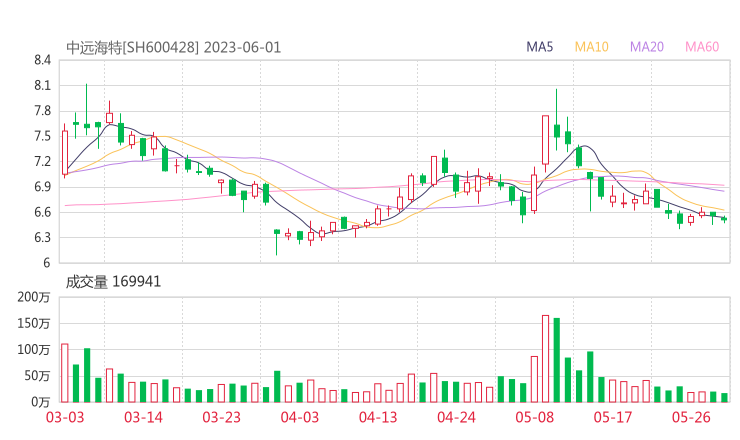740x440 pixels.
Task: Click the MA60 legend label
Action: tap(702, 47)
